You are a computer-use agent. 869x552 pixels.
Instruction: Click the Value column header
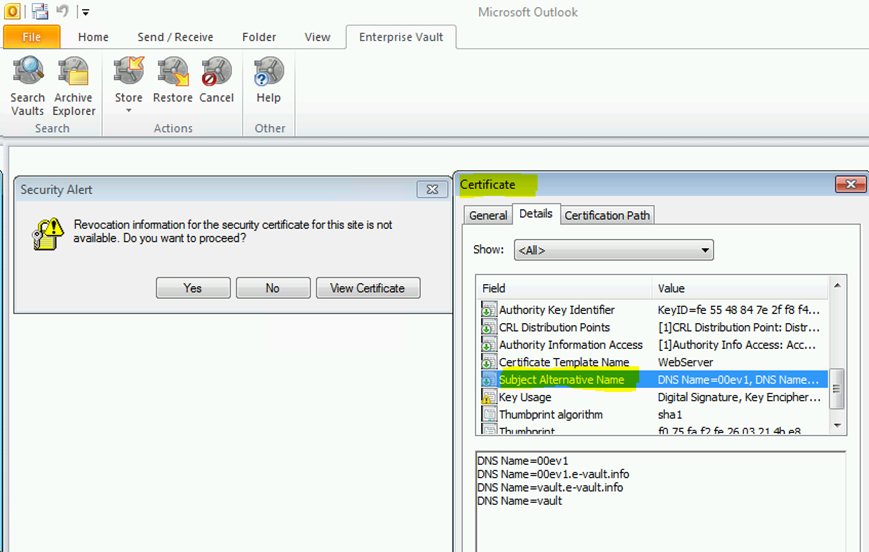(740, 288)
